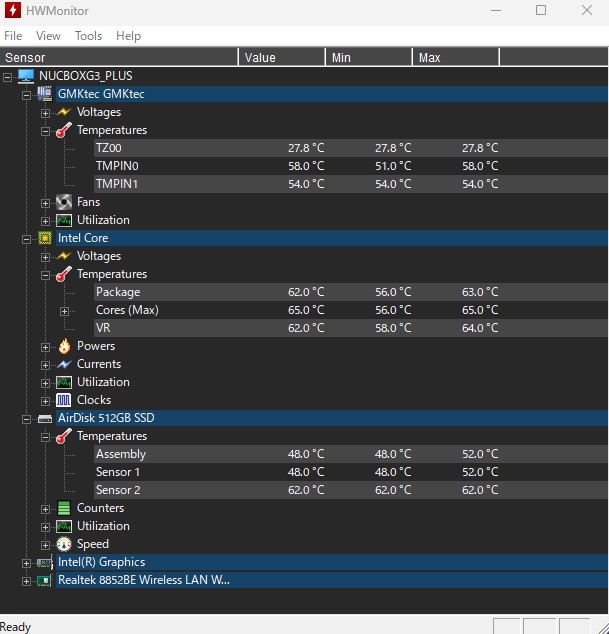Click the Intel Core Voltages lightning icon
This screenshot has width=609, height=634.
64,256
